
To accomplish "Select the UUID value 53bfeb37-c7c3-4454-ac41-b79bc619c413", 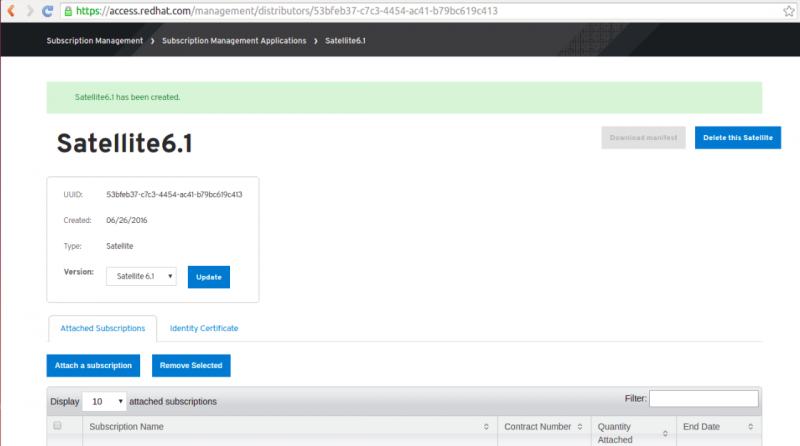I will coord(174,194).
